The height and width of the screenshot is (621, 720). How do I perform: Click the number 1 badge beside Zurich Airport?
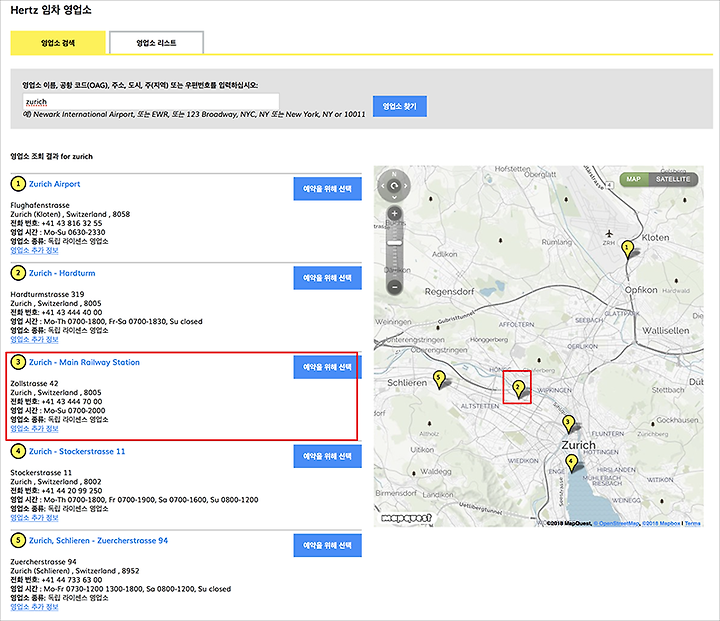[x=18, y=184]
